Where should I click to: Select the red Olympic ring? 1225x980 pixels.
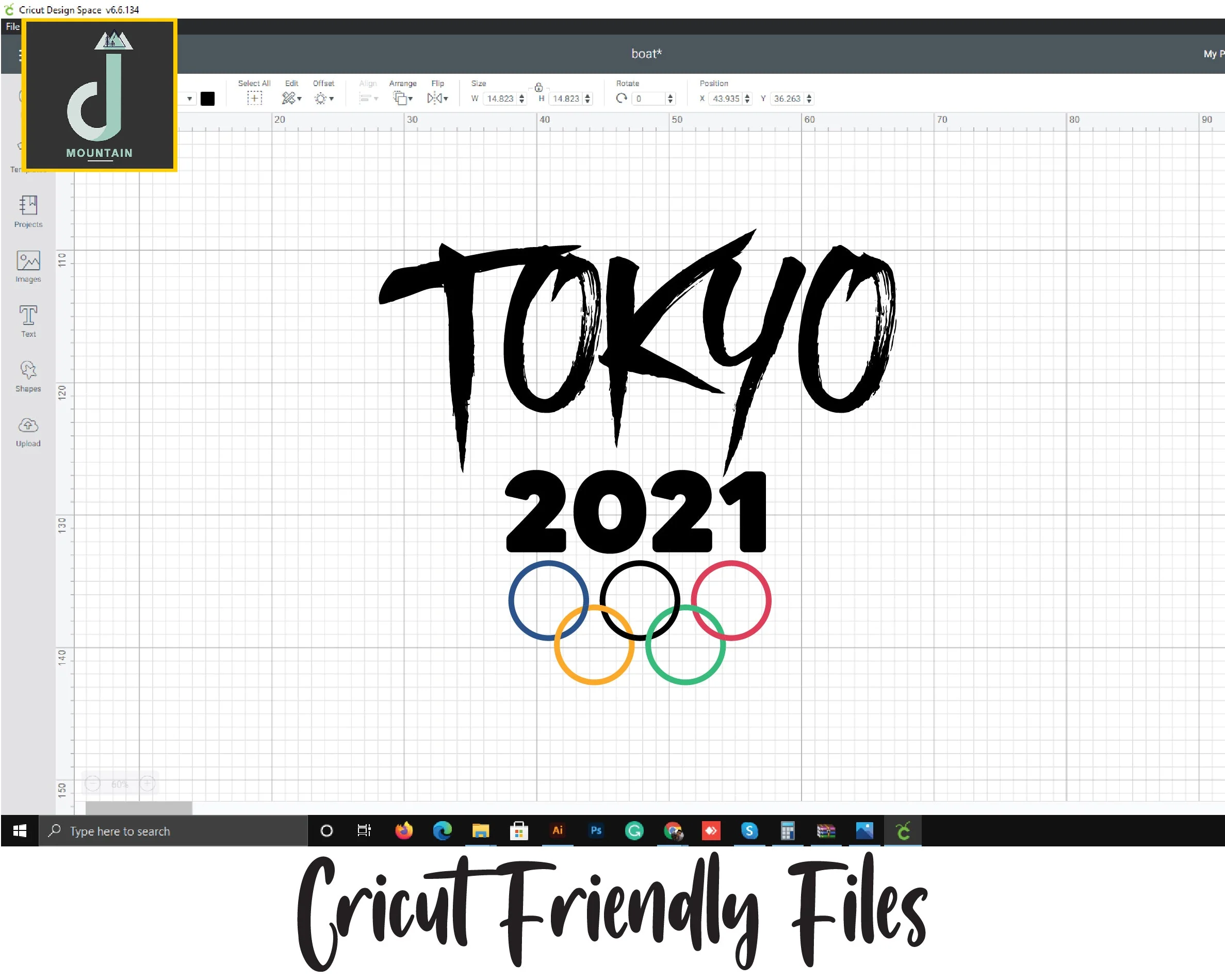(731, 600)
